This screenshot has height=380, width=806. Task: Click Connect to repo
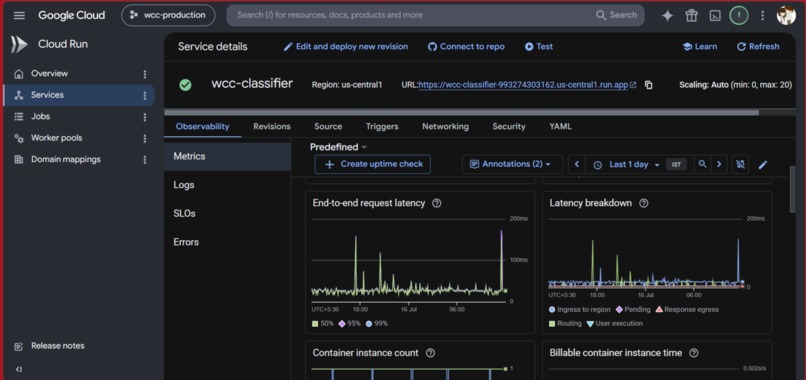coord(466,47)
